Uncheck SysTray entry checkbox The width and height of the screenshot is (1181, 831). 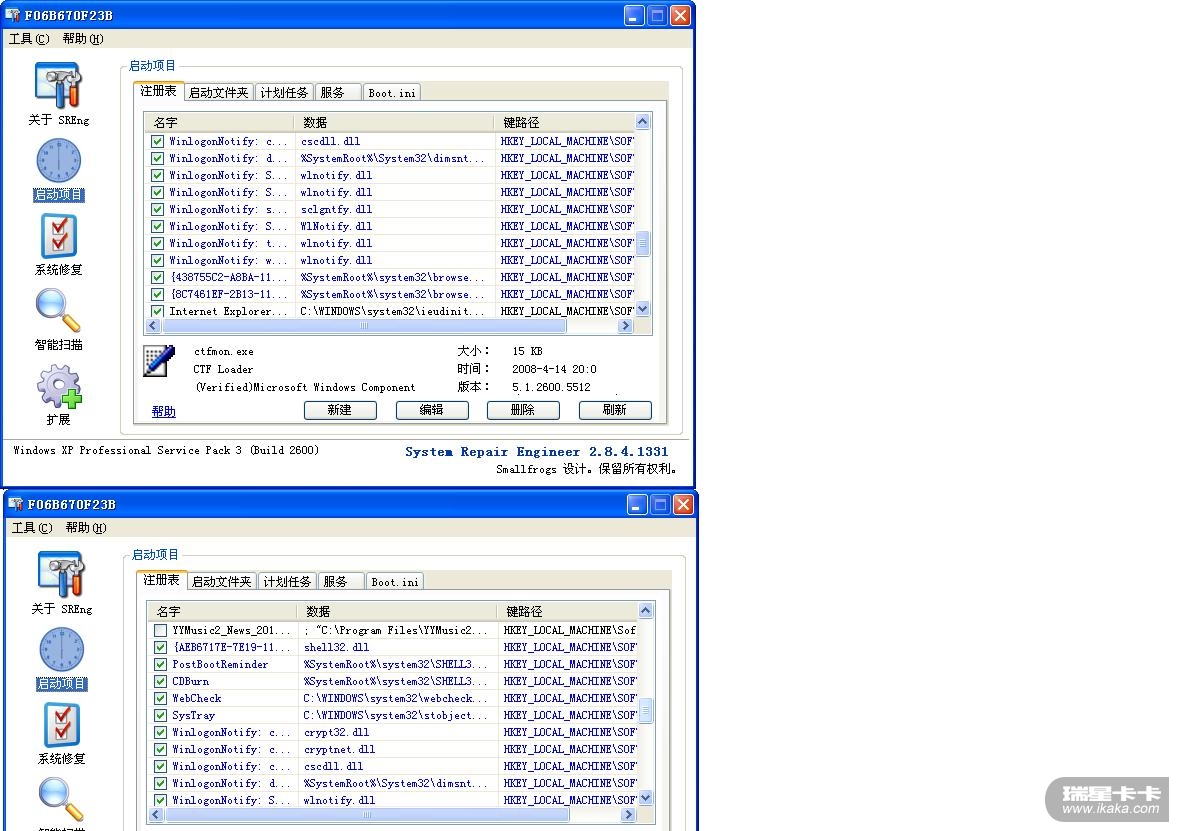pos(160,716)
